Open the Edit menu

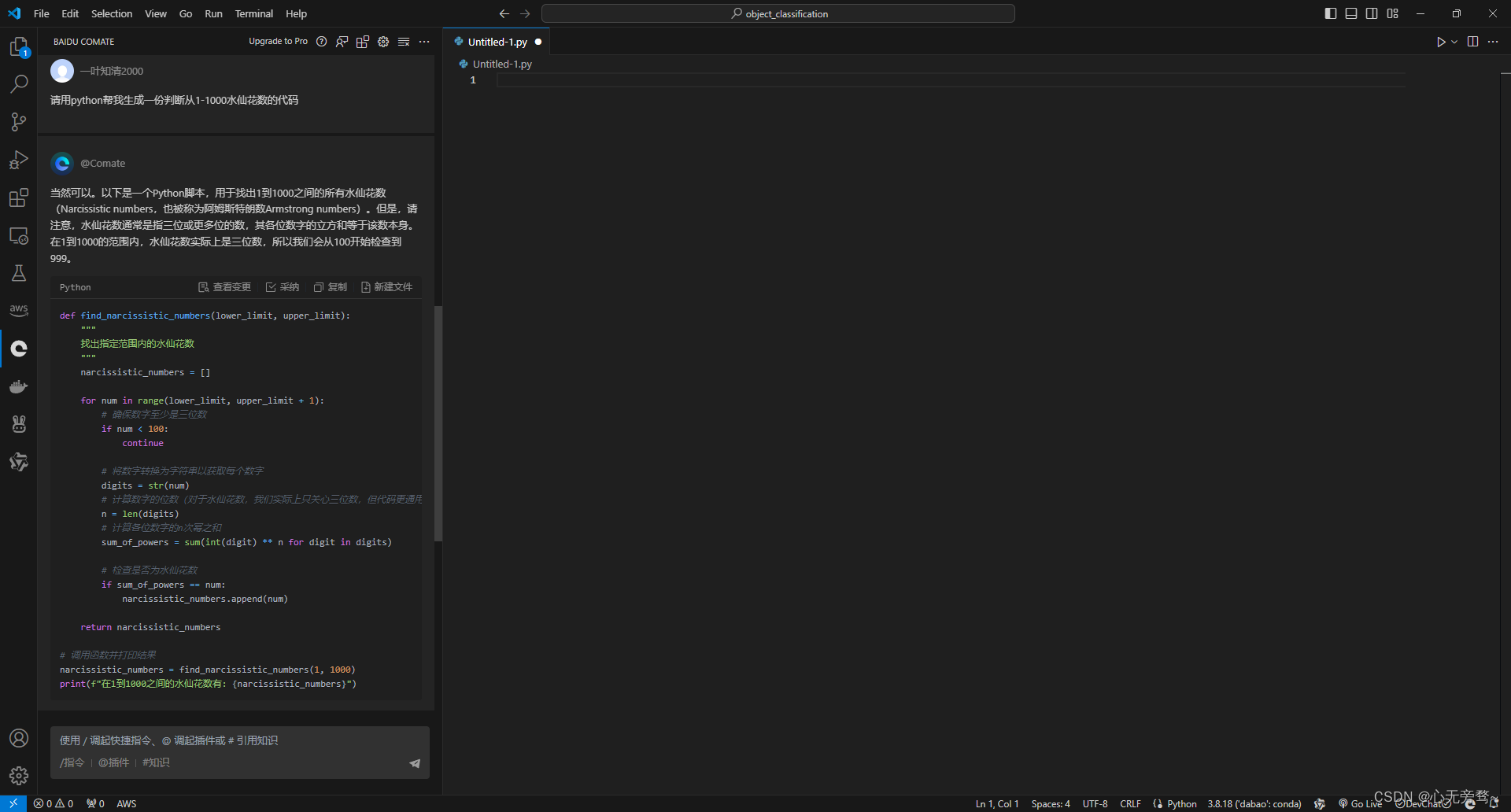click(70, 13)
